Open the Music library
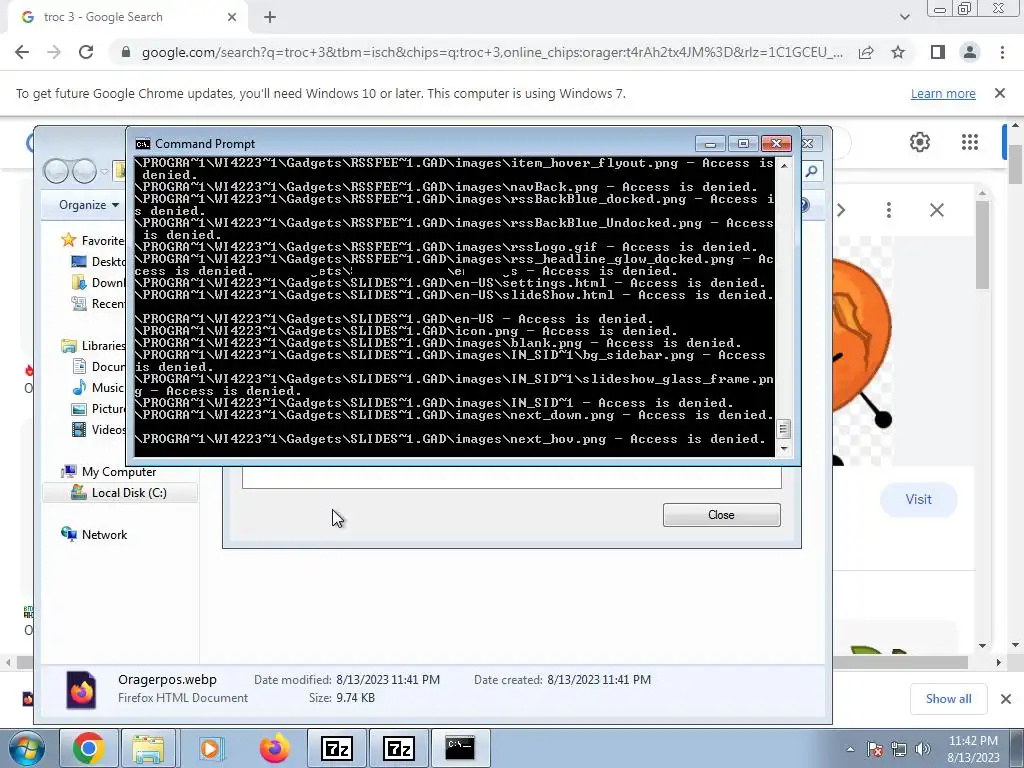 point(98,387)
